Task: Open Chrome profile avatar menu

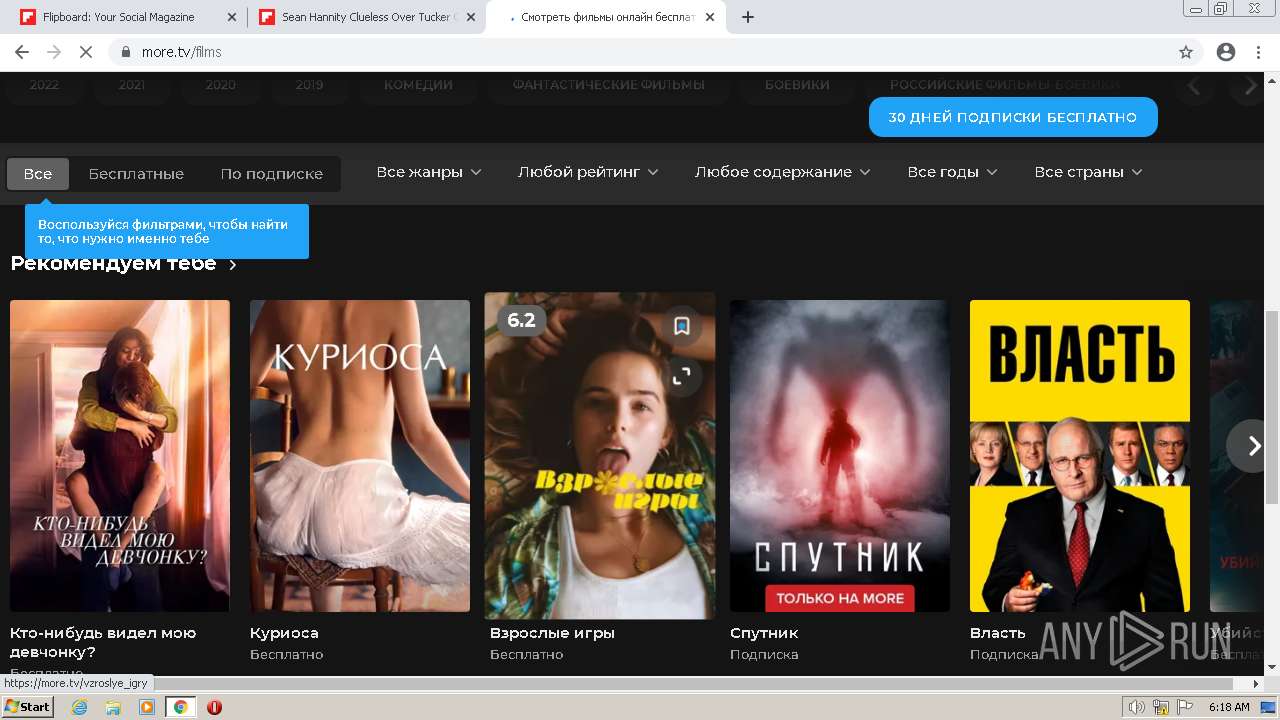Action: (1226, 52)
